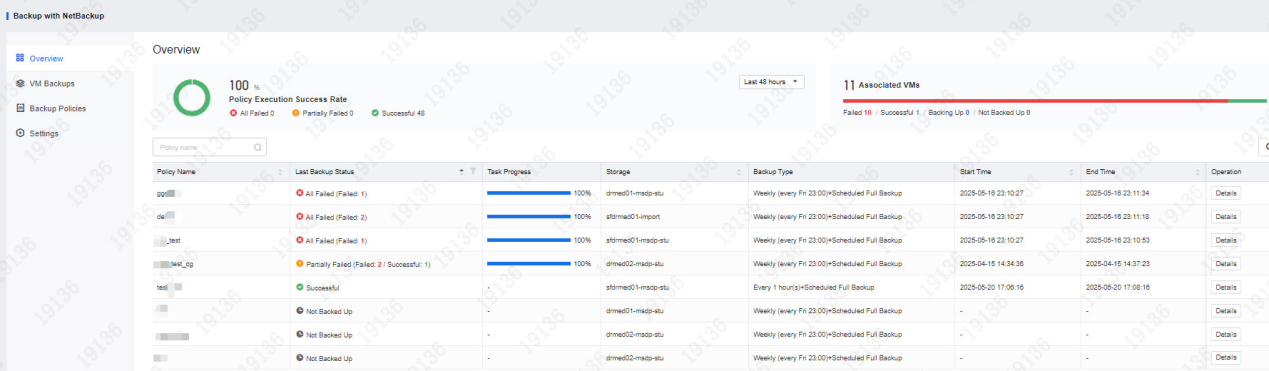
Task: Open Details for the drmed01-msdp-stu Not Backed Up row
Action: 1226,310
